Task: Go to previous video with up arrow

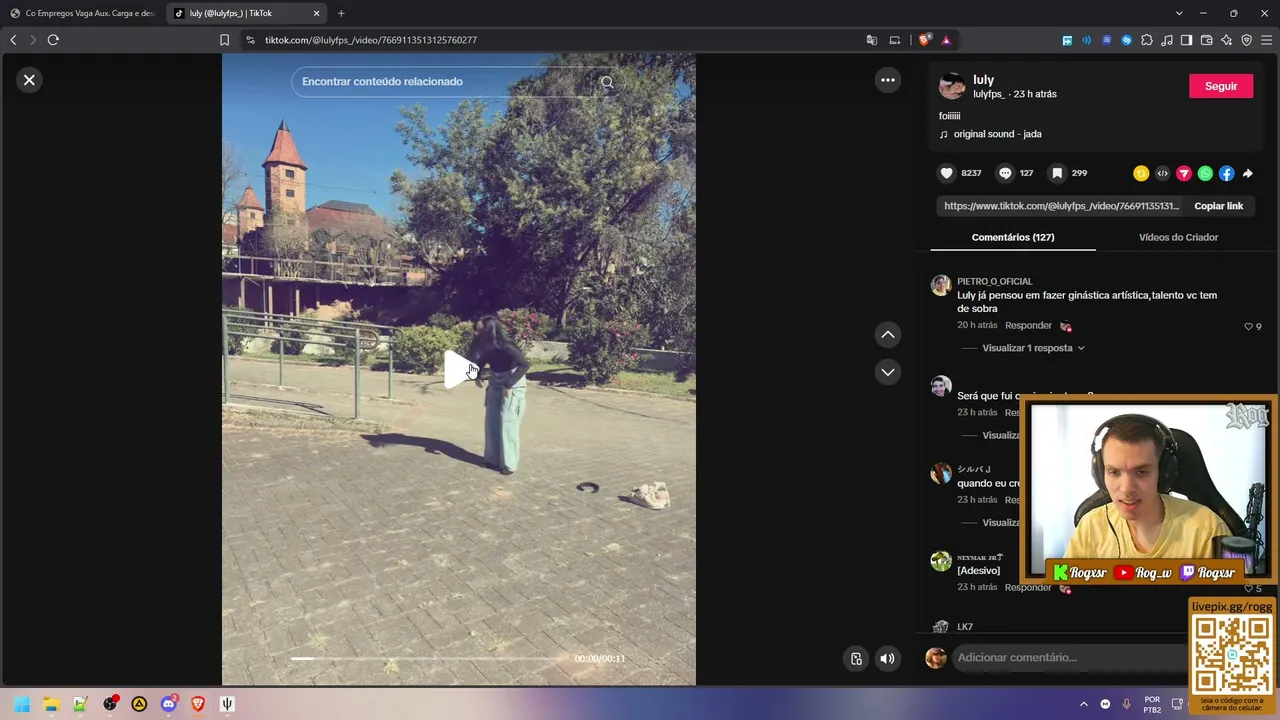Action: coord(887,335)
